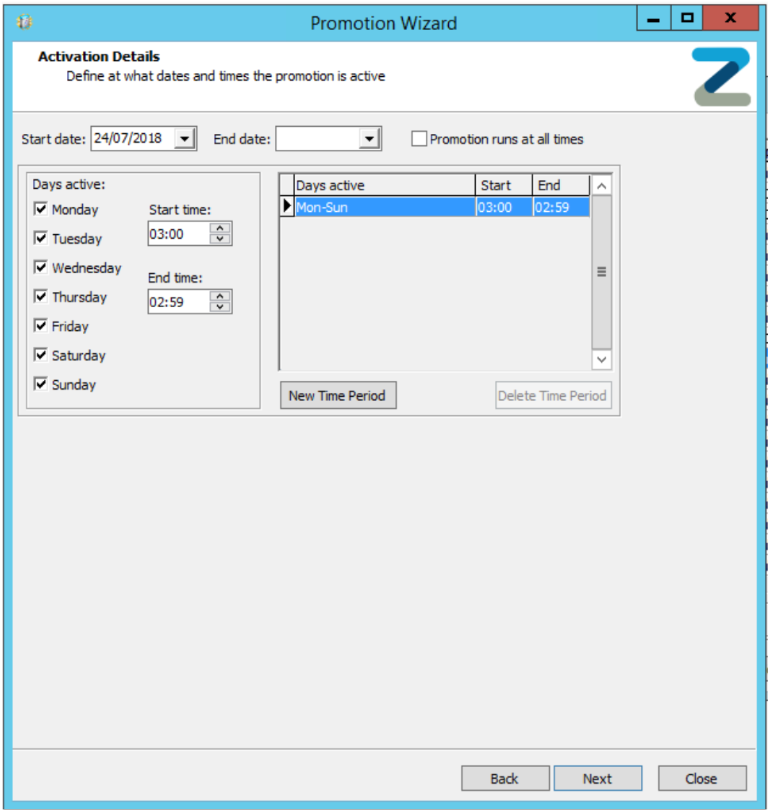The image size is (768, 812).
Task: Click the Promotion Wizard title bar icon
Action: click(x=25, y=21)
